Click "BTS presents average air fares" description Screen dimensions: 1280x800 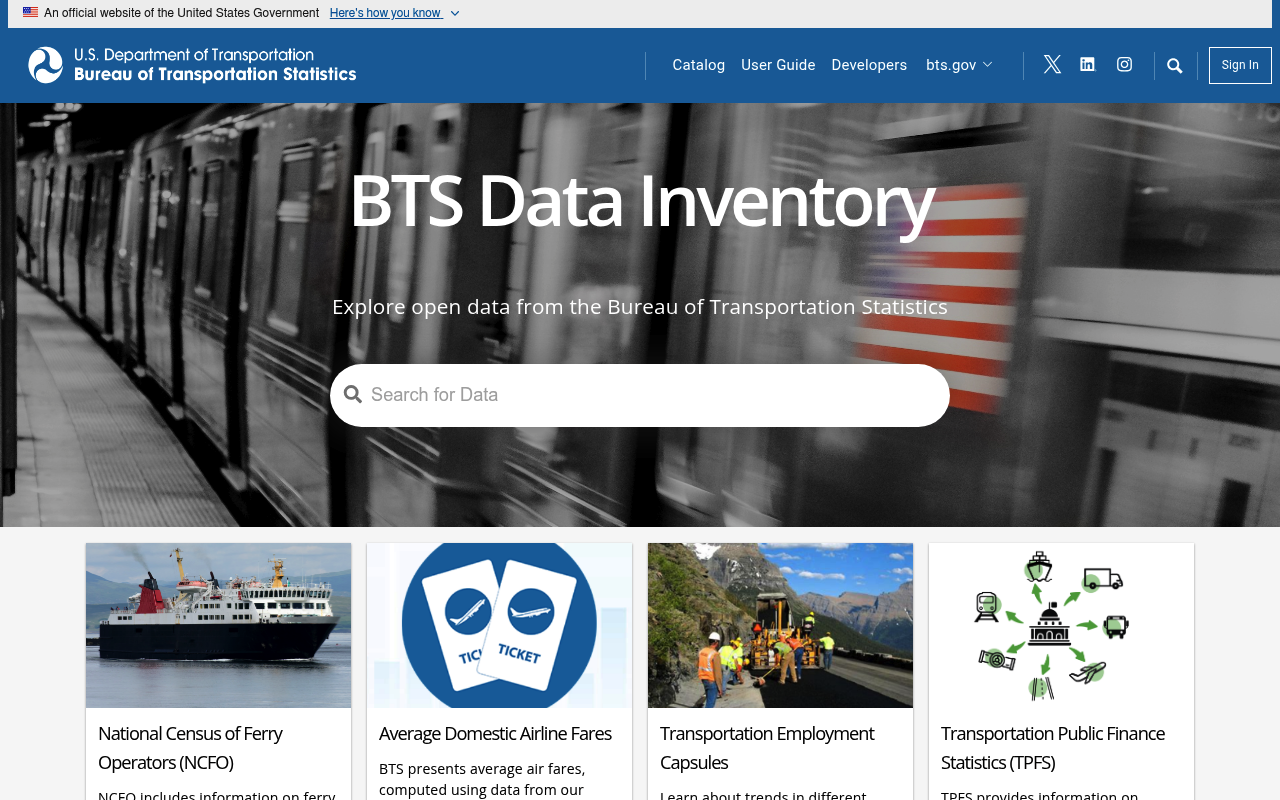tap(484, 780)
